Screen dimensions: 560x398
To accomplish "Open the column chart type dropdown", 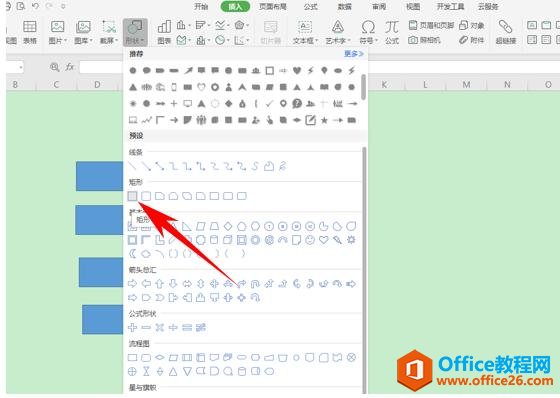I will click(x=184, y=25).
